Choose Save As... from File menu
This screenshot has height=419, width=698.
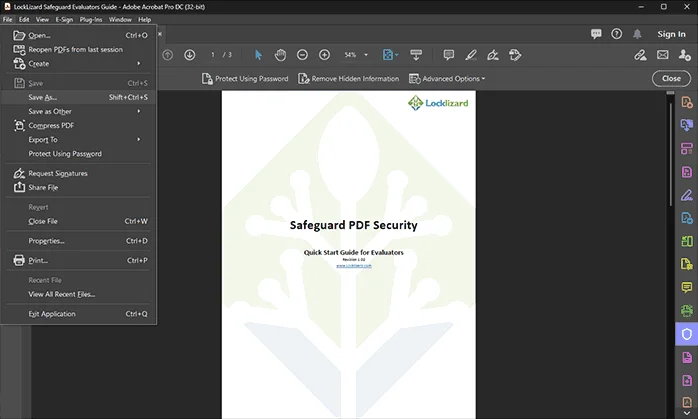[x=43, y=97]
